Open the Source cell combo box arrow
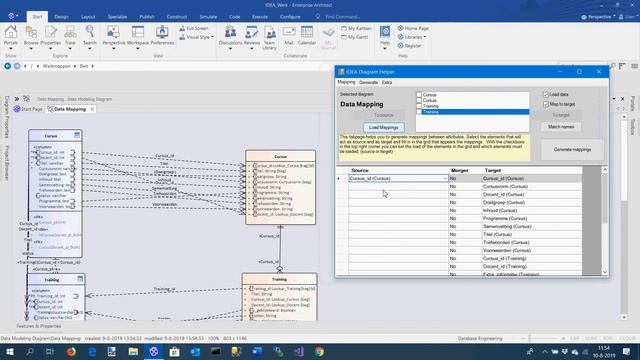640x360 pixels. (x=445, y=178)
